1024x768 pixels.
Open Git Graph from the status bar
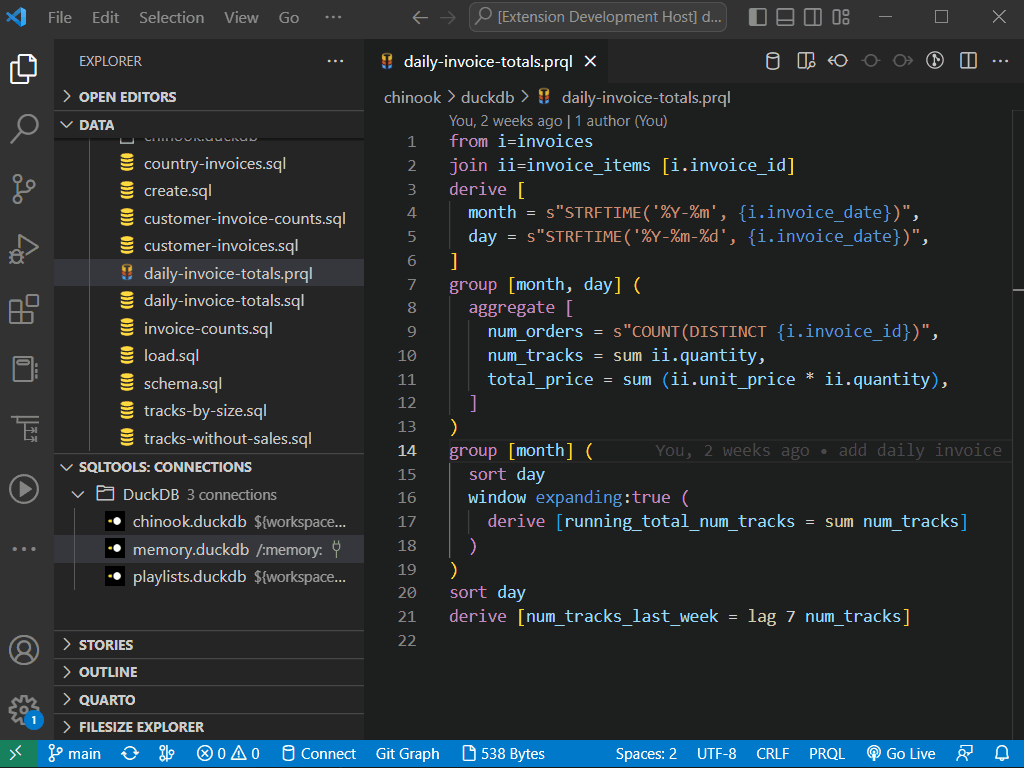[407, 753]
